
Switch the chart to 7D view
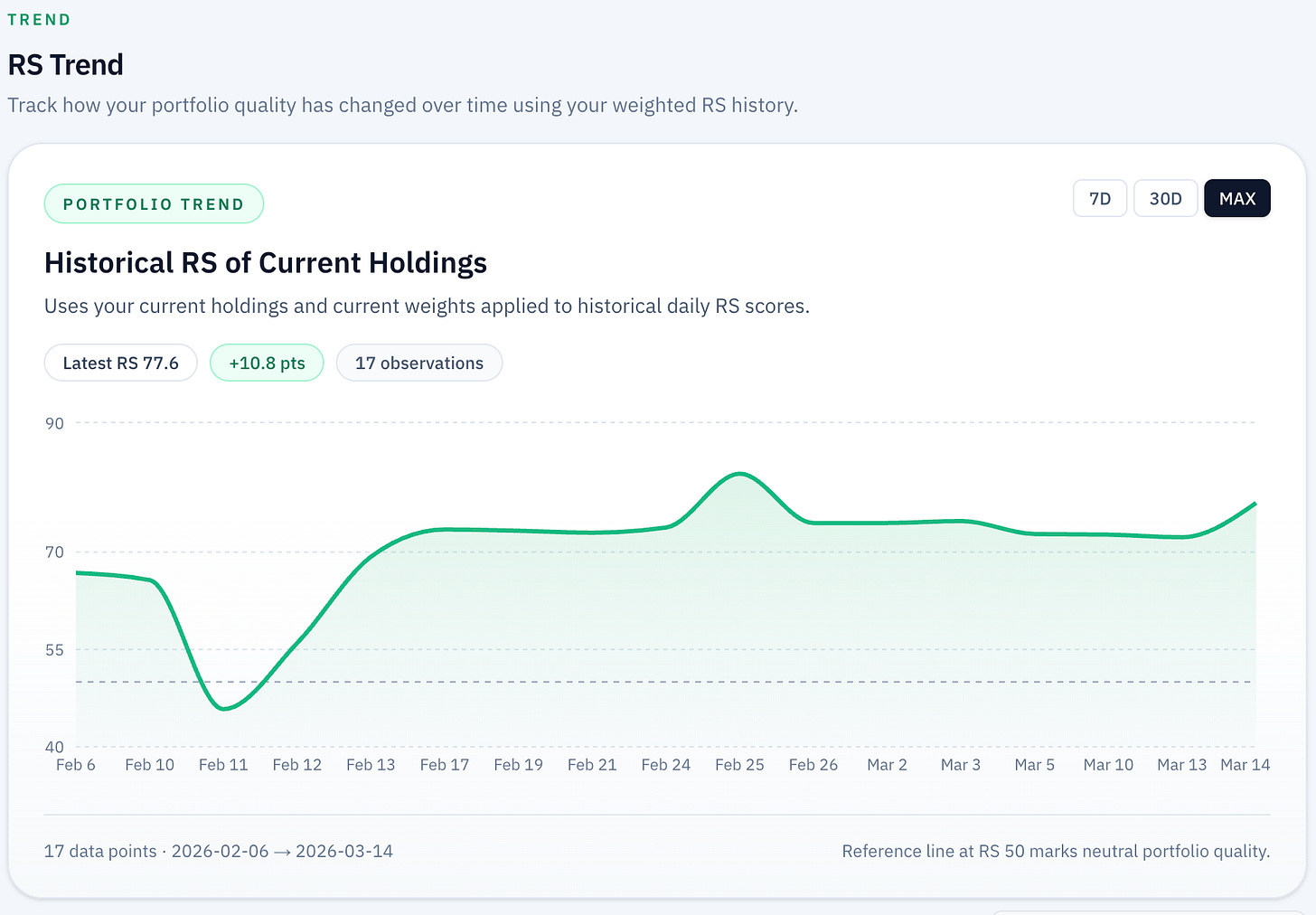click(1099, 198)
